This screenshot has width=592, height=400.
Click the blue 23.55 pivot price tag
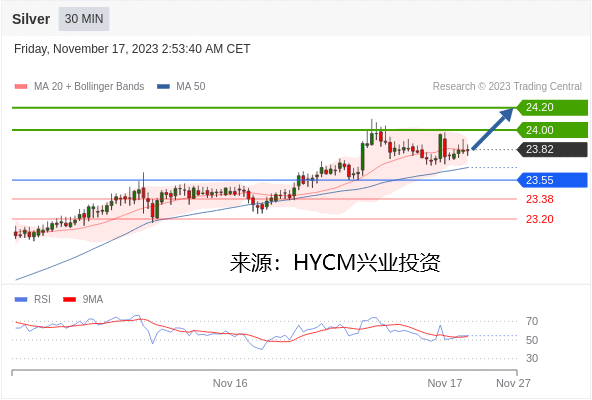pos(552,180)
